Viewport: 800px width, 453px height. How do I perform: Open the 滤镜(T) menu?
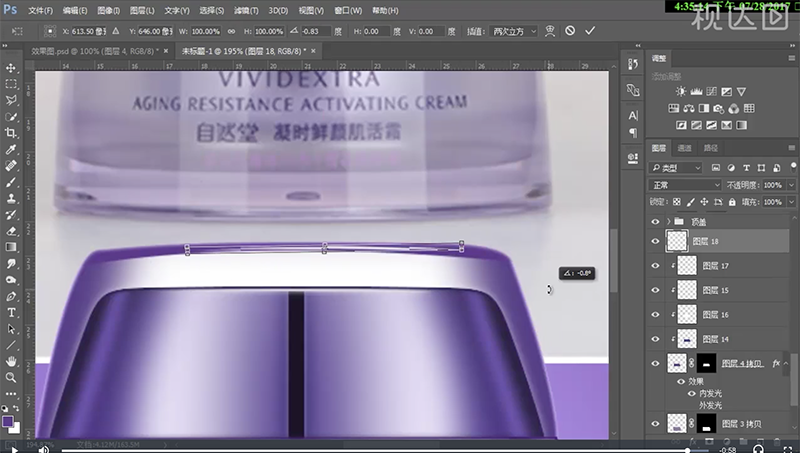point(246,10)
